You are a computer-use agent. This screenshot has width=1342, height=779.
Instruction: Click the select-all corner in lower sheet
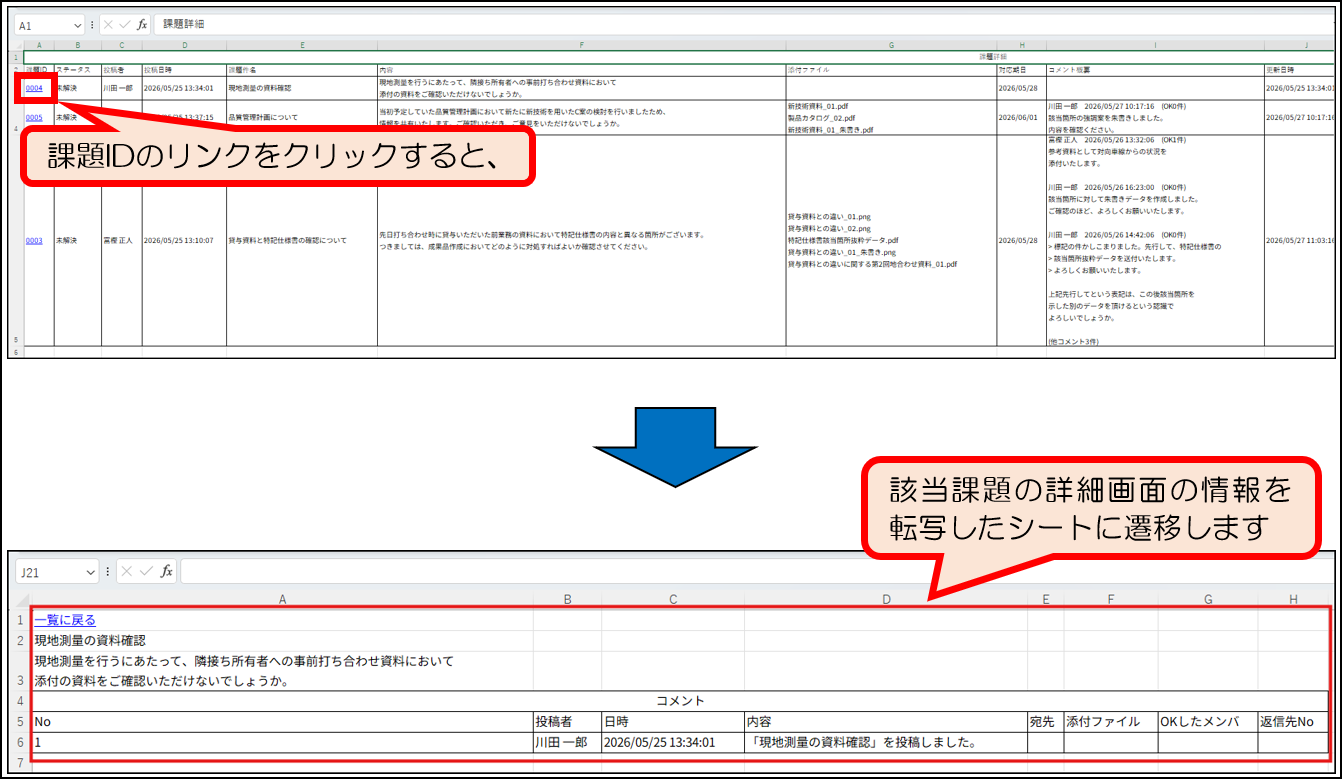pyautogui.click(x=22, y=600)
